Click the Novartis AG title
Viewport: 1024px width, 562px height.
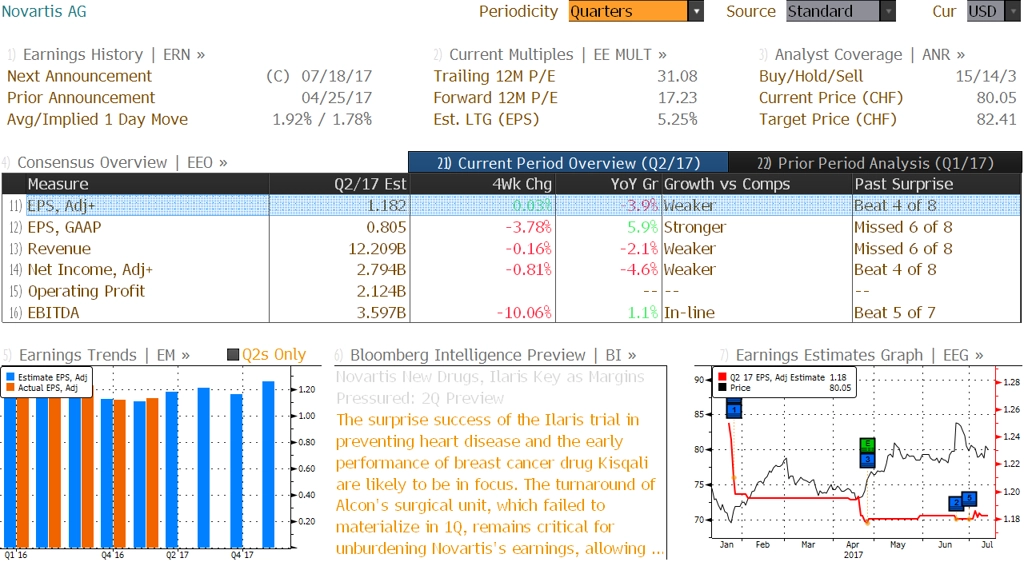44,11
